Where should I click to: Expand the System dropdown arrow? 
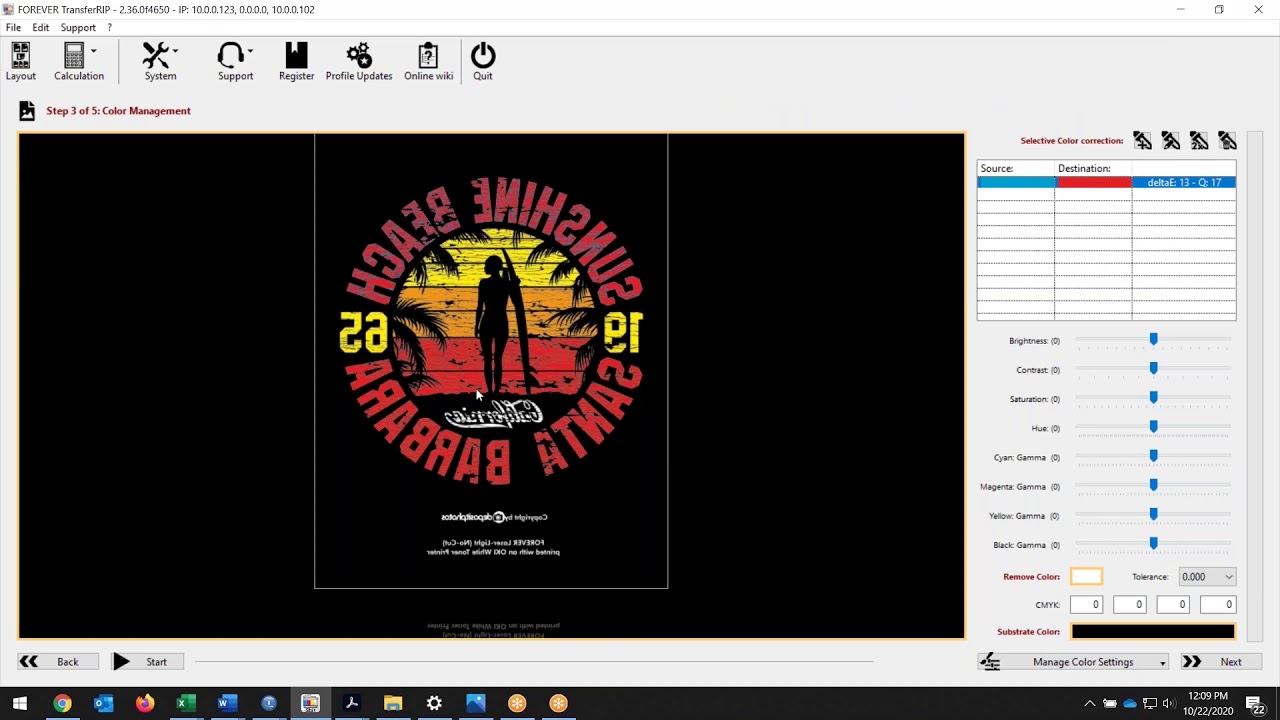[175, 50]
